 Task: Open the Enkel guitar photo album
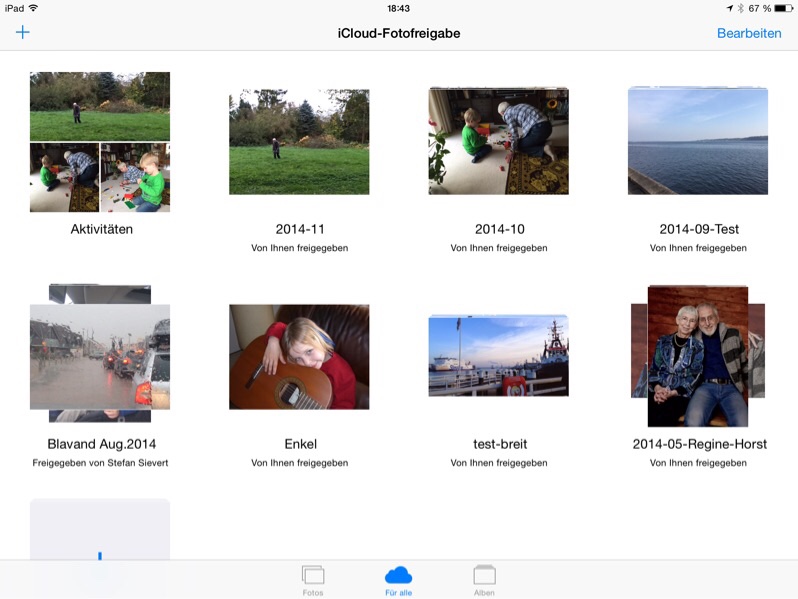coord(299,357)
